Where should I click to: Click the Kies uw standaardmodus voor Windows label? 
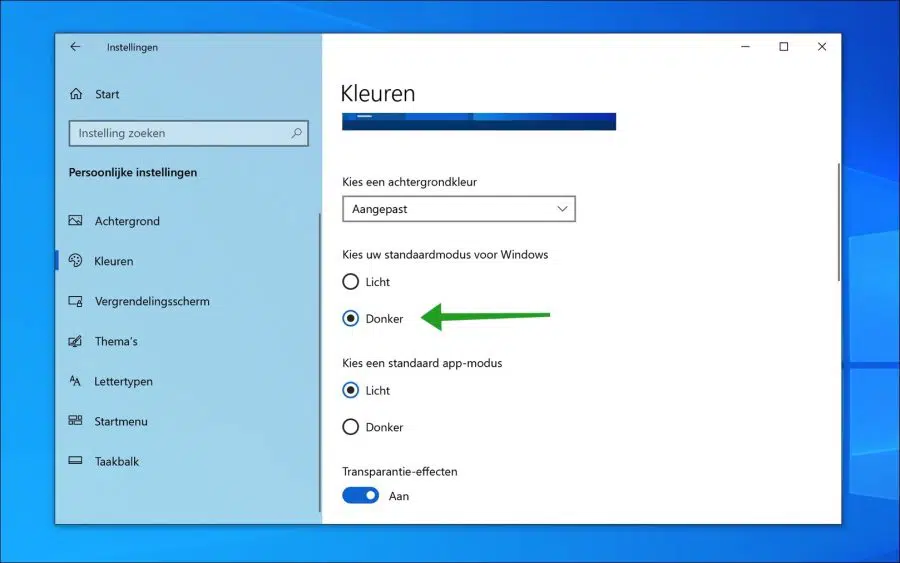pyautogui.click(x=445, y=254)
